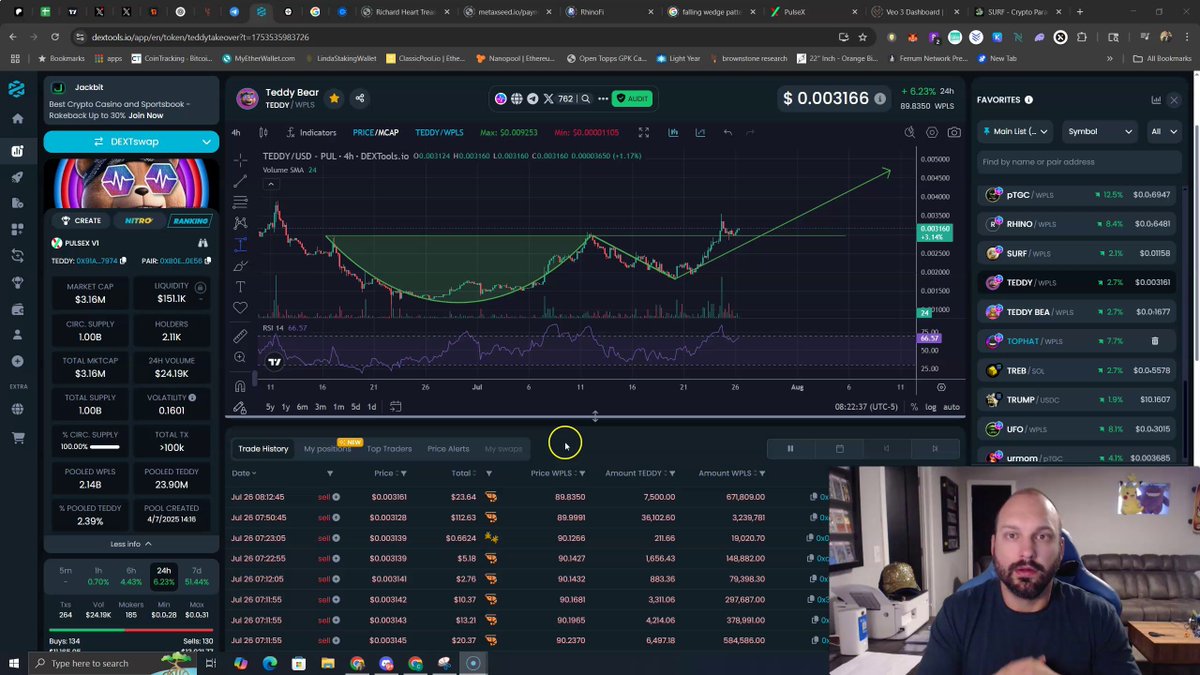
Task: Open chart settings gear in toolbar
Action: point(932,132)
